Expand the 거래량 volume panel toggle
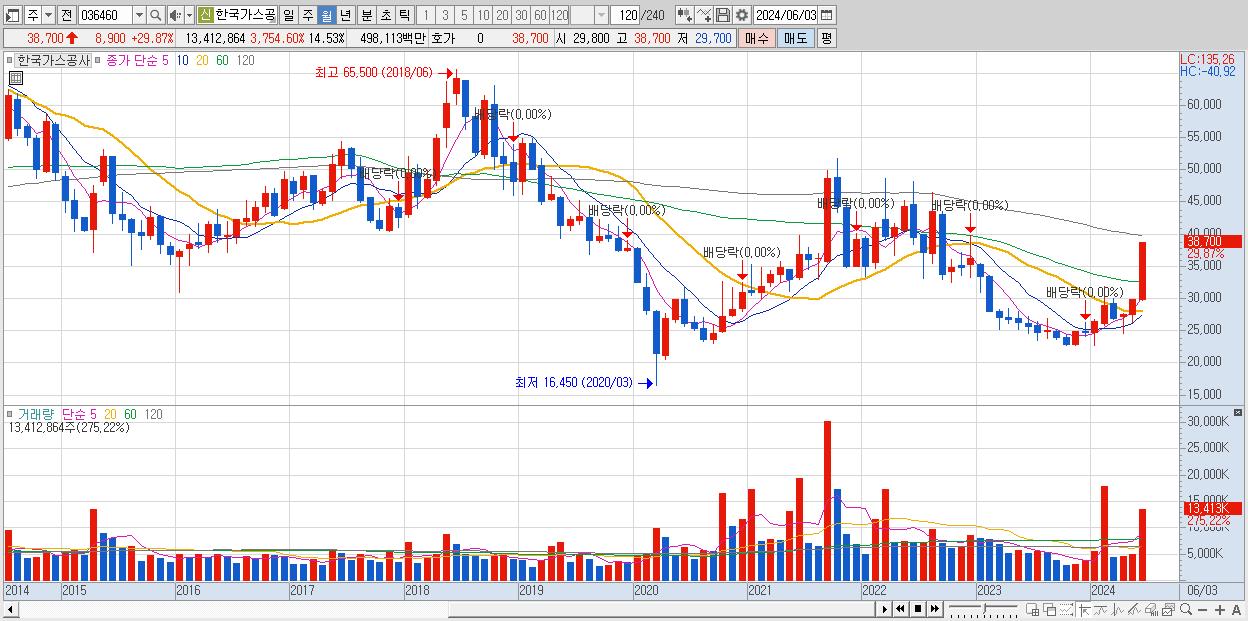Image resolution: width=1248 pixels, height=621 pixels. click(x=11, y=413)
